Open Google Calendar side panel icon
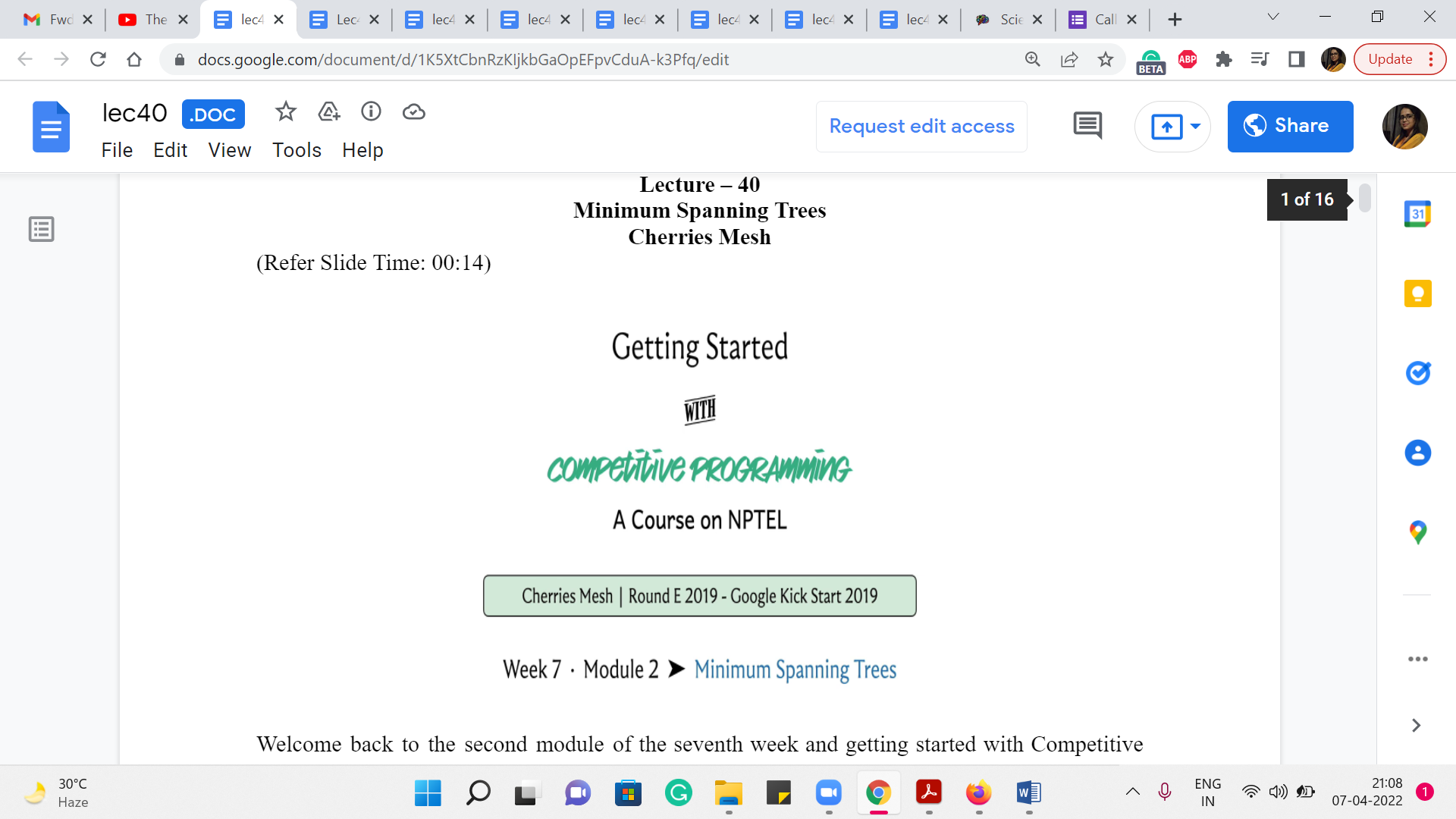1456x819 pixels. (1417, 214)
